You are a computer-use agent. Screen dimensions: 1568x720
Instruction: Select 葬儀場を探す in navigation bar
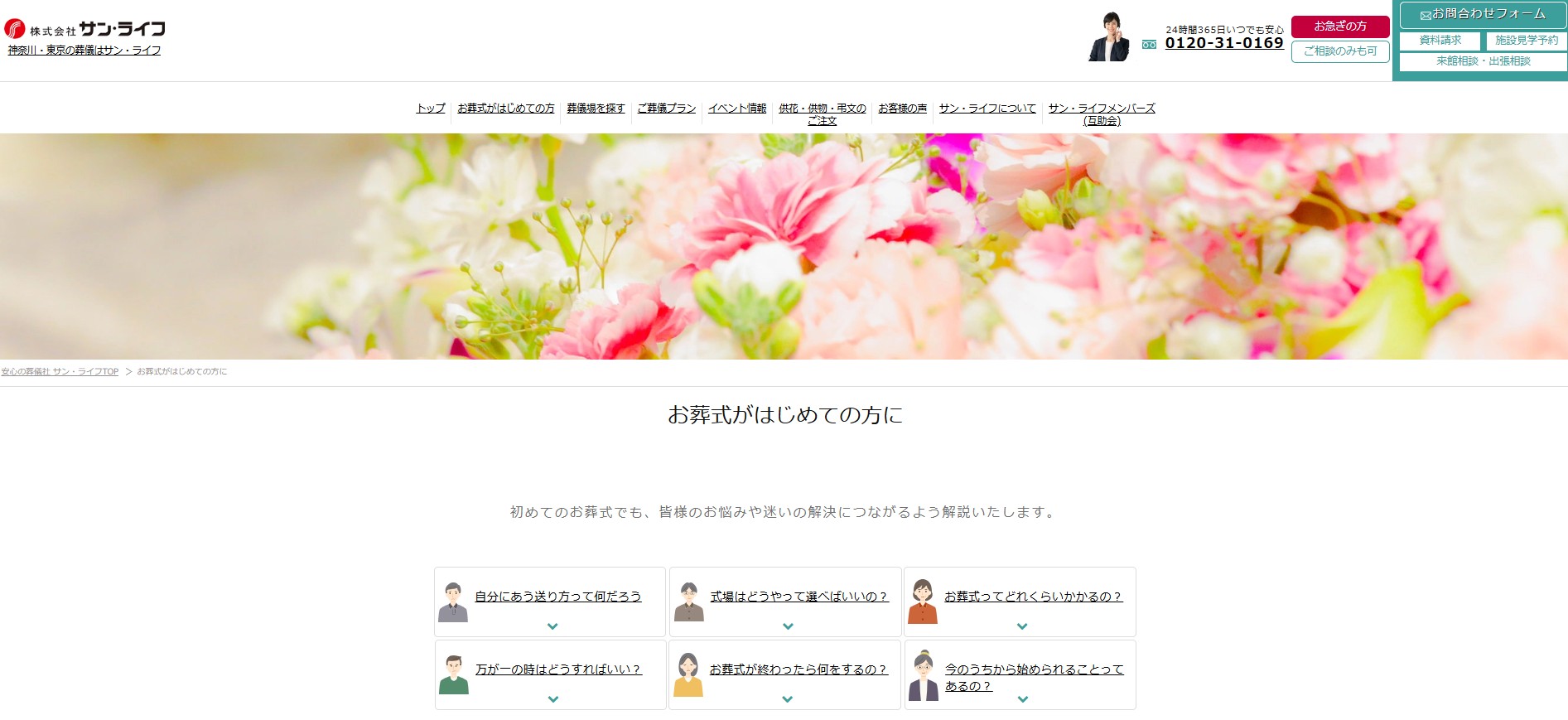click(x=596, y=109)
